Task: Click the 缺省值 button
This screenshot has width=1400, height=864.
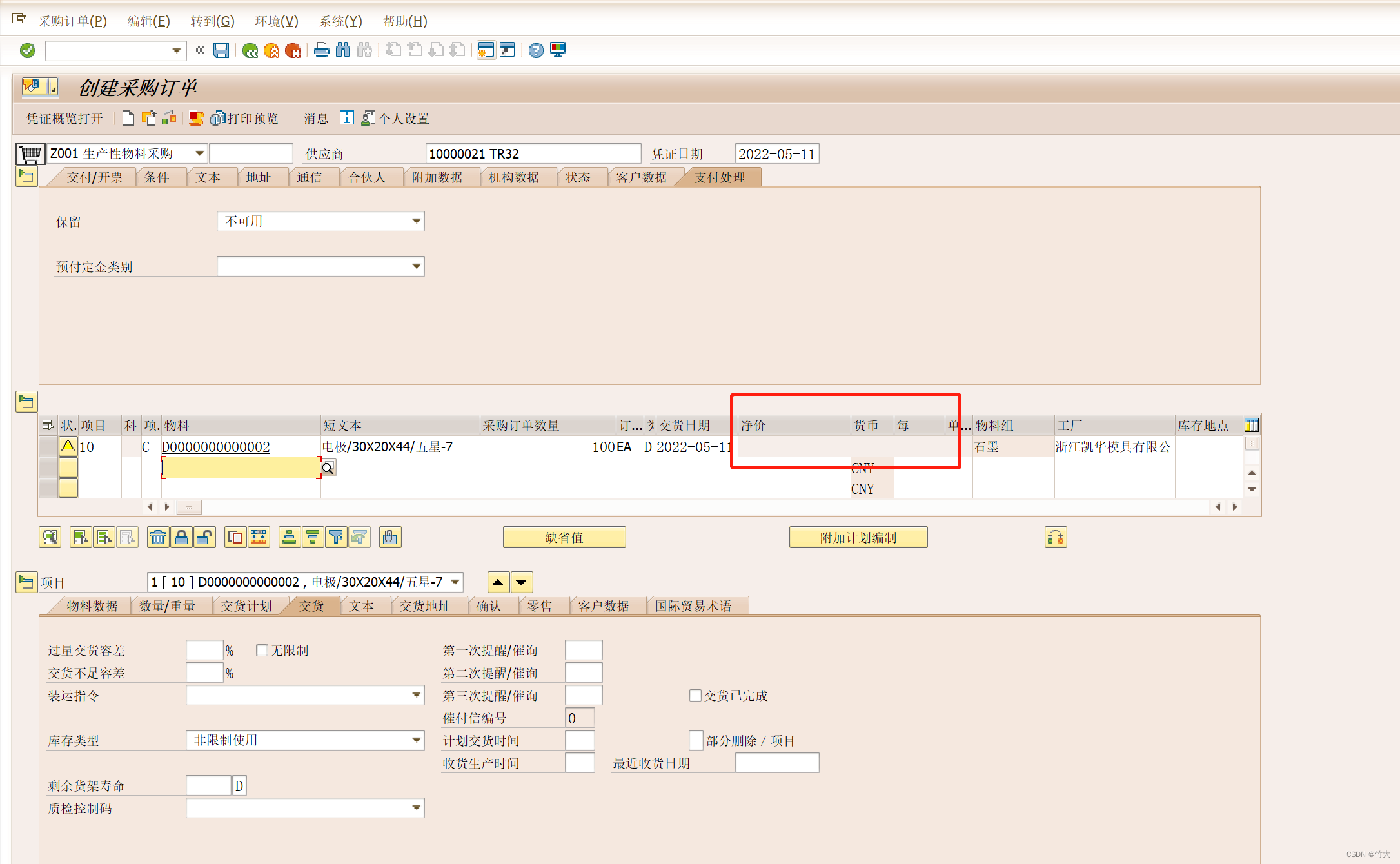Action: [x=564, y=537]
